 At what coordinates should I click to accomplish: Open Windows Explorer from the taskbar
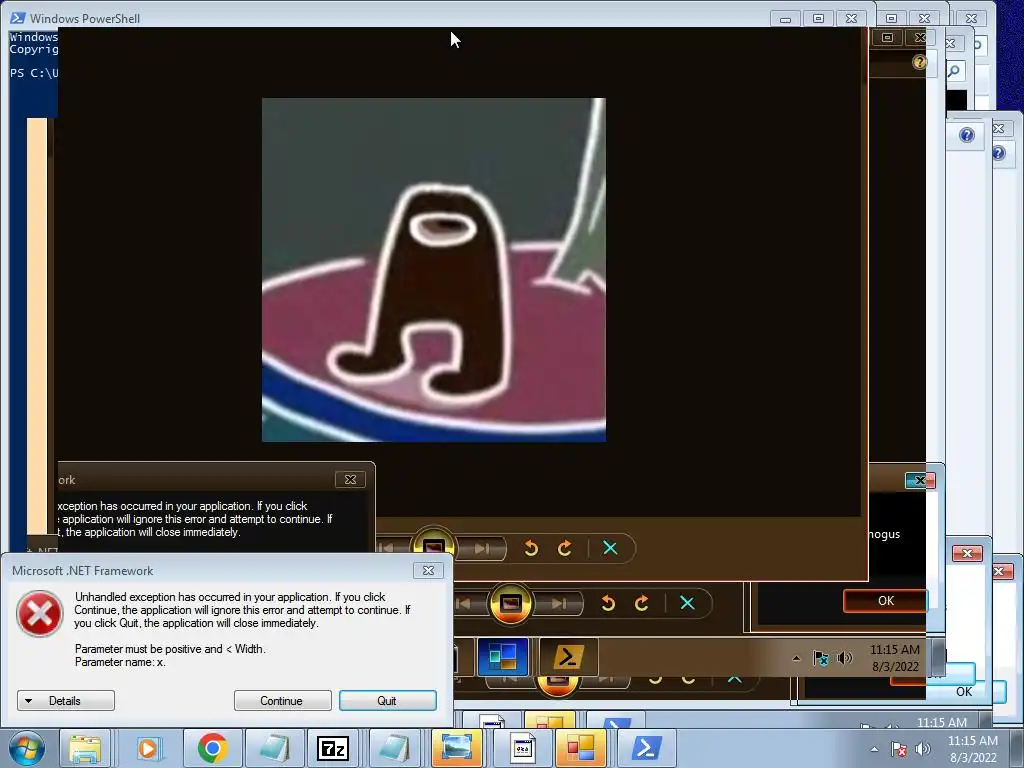pos(86,748)
